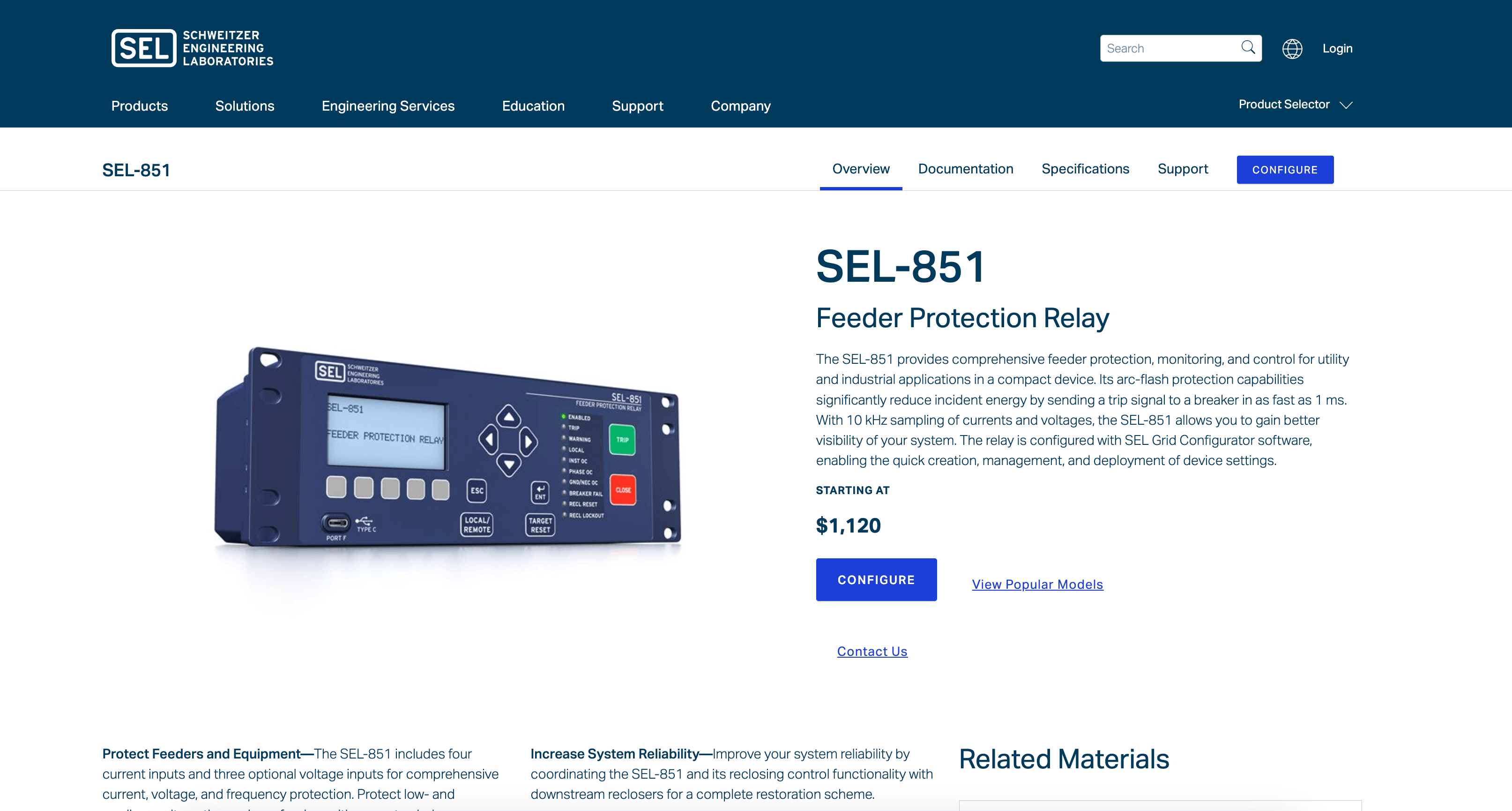Open the Login link
Image resolution: width=1512 pixels, height=811 pixels.
(1337, 49)
